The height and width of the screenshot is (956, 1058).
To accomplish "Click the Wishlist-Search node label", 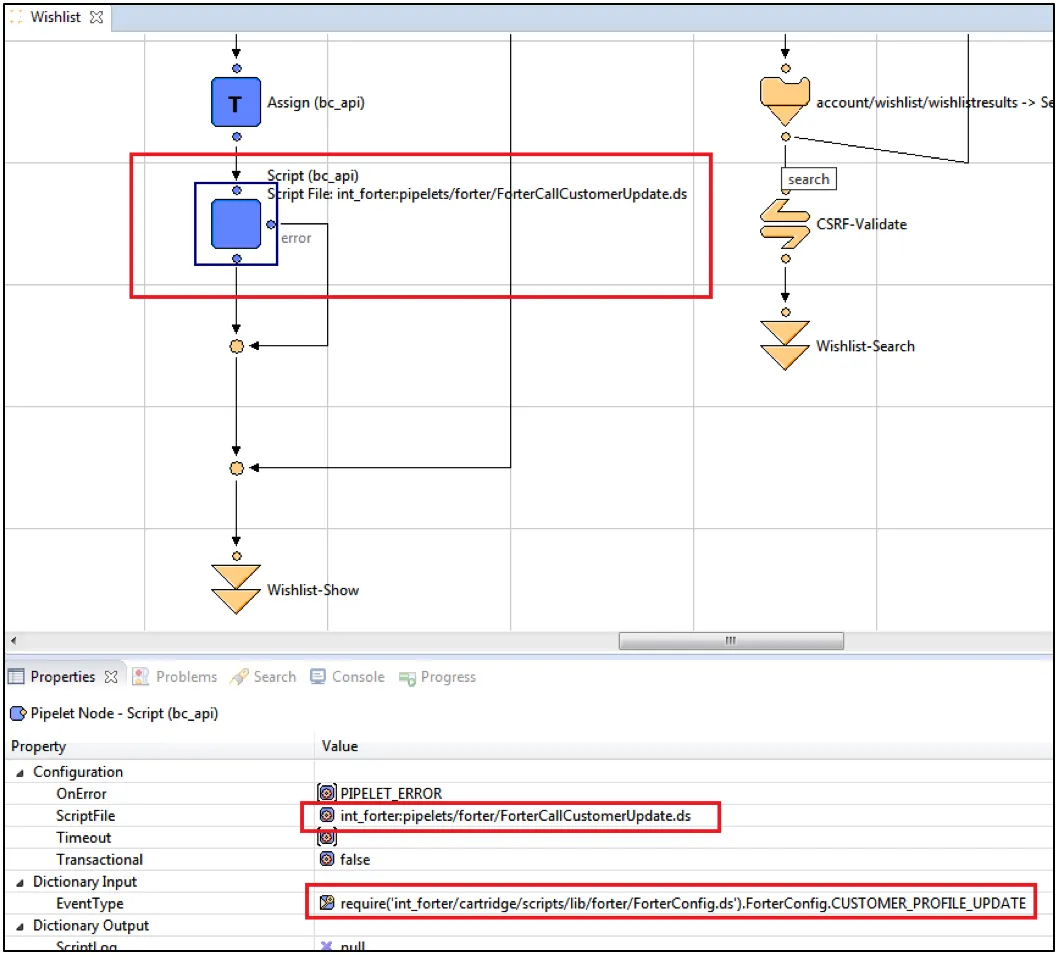I will click(x=865, y=346).
